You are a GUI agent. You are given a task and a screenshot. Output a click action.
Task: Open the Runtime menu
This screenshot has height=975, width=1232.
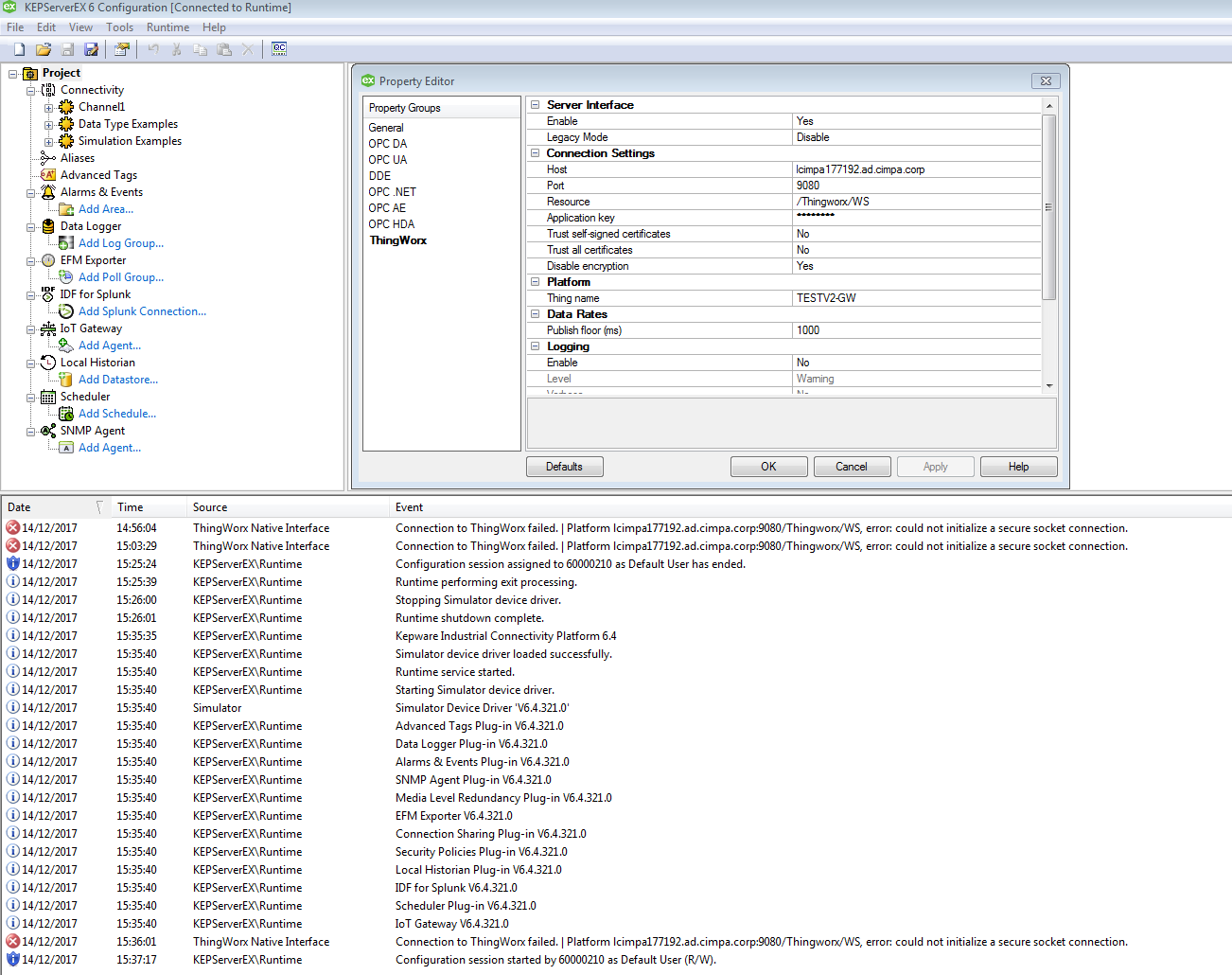pyautogui.click(x=167, y=27)
